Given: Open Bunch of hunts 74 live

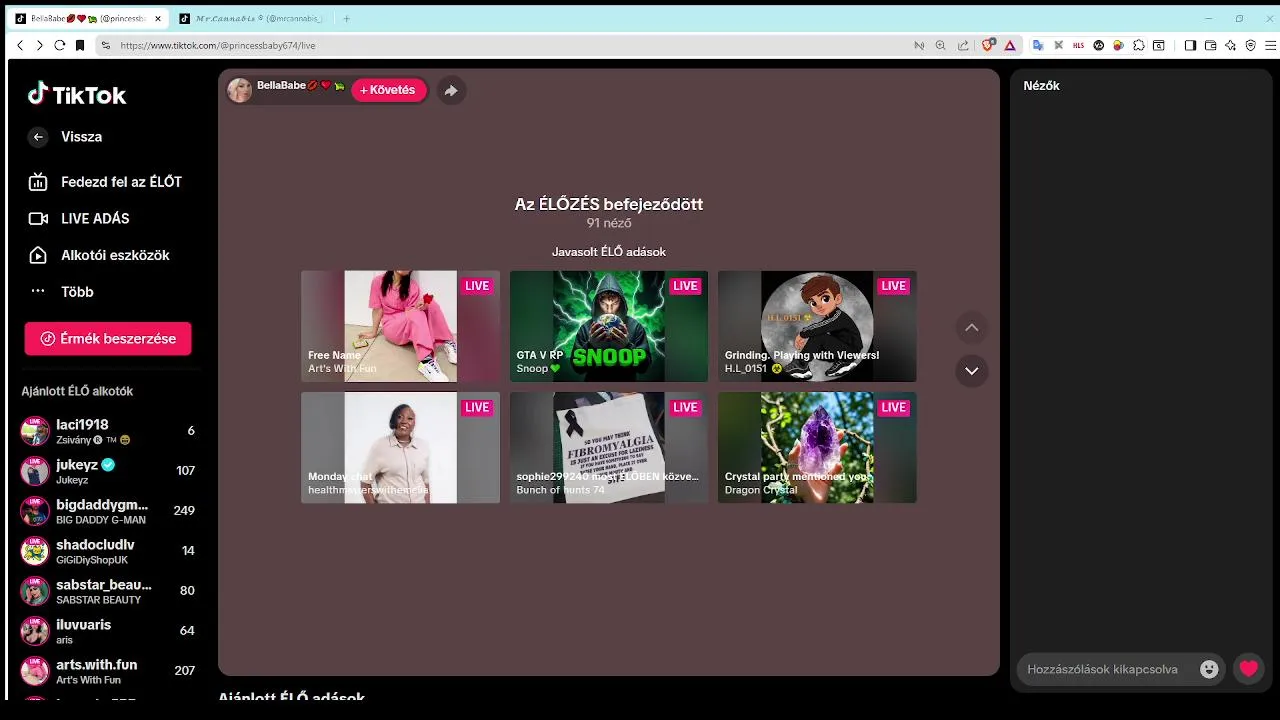Looking at the screenshot, I should (609, 447).
